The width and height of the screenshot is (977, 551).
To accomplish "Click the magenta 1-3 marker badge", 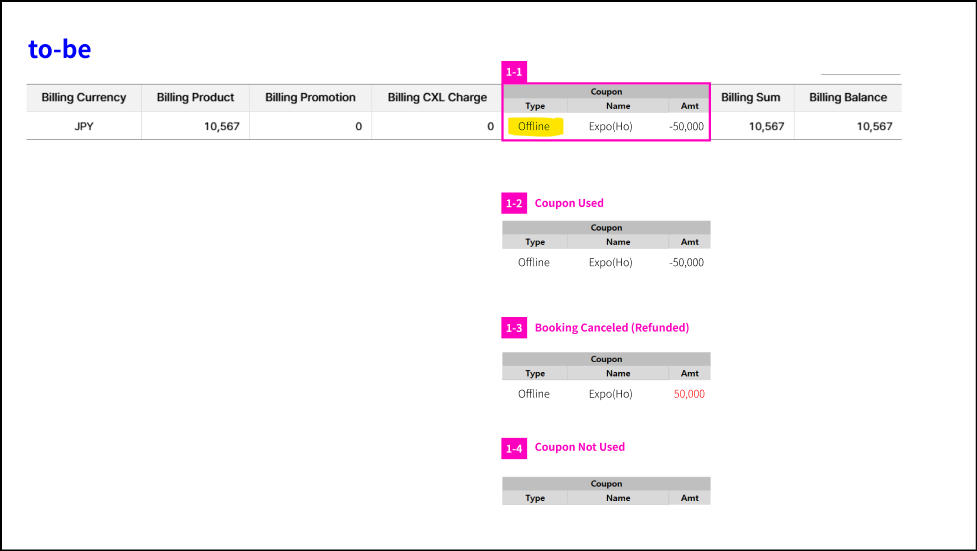I will coord(513,327).
